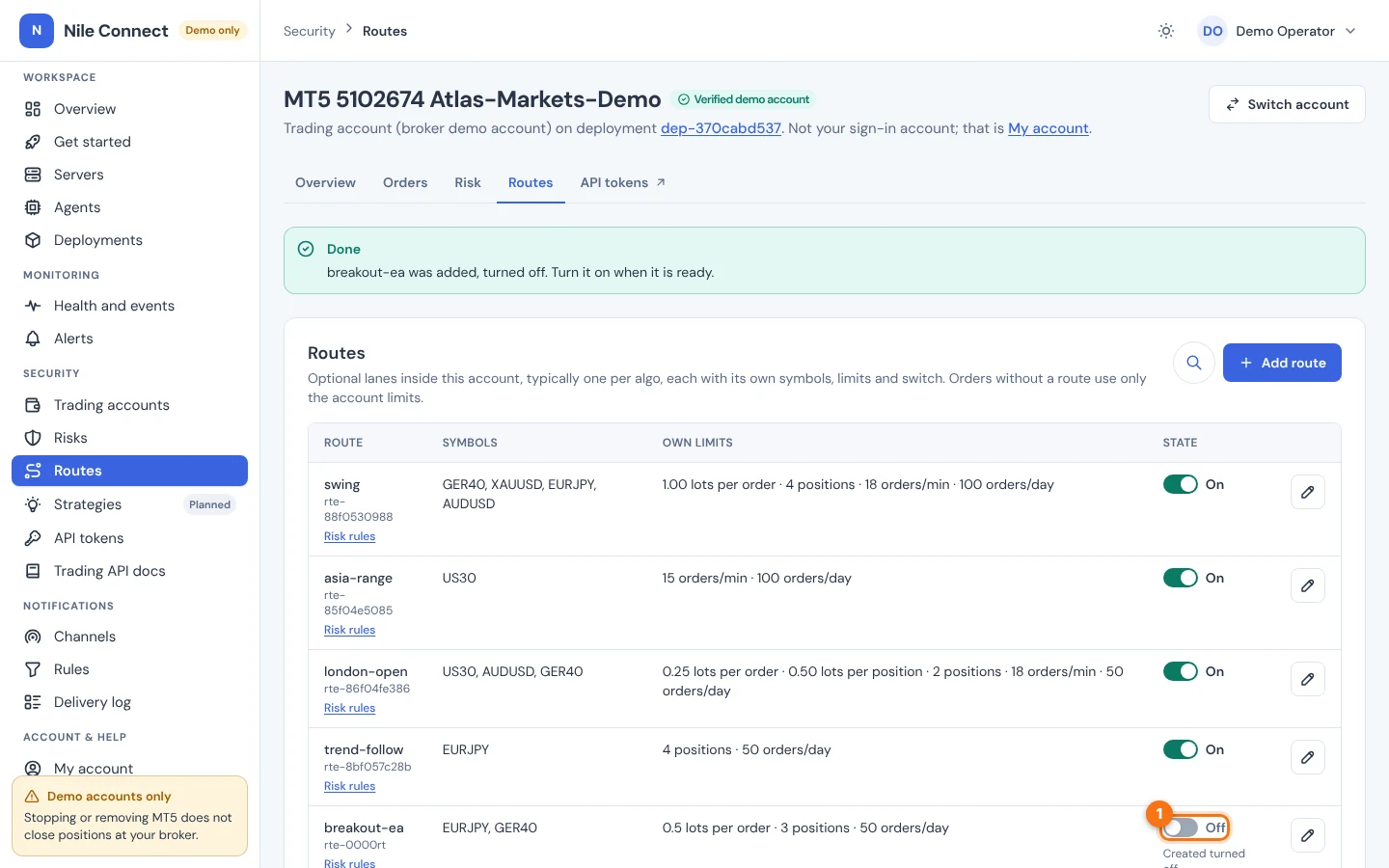Open Risk rules link for swing route
The width and height of the screenshot is (1389, 868).
click(349, 536)
